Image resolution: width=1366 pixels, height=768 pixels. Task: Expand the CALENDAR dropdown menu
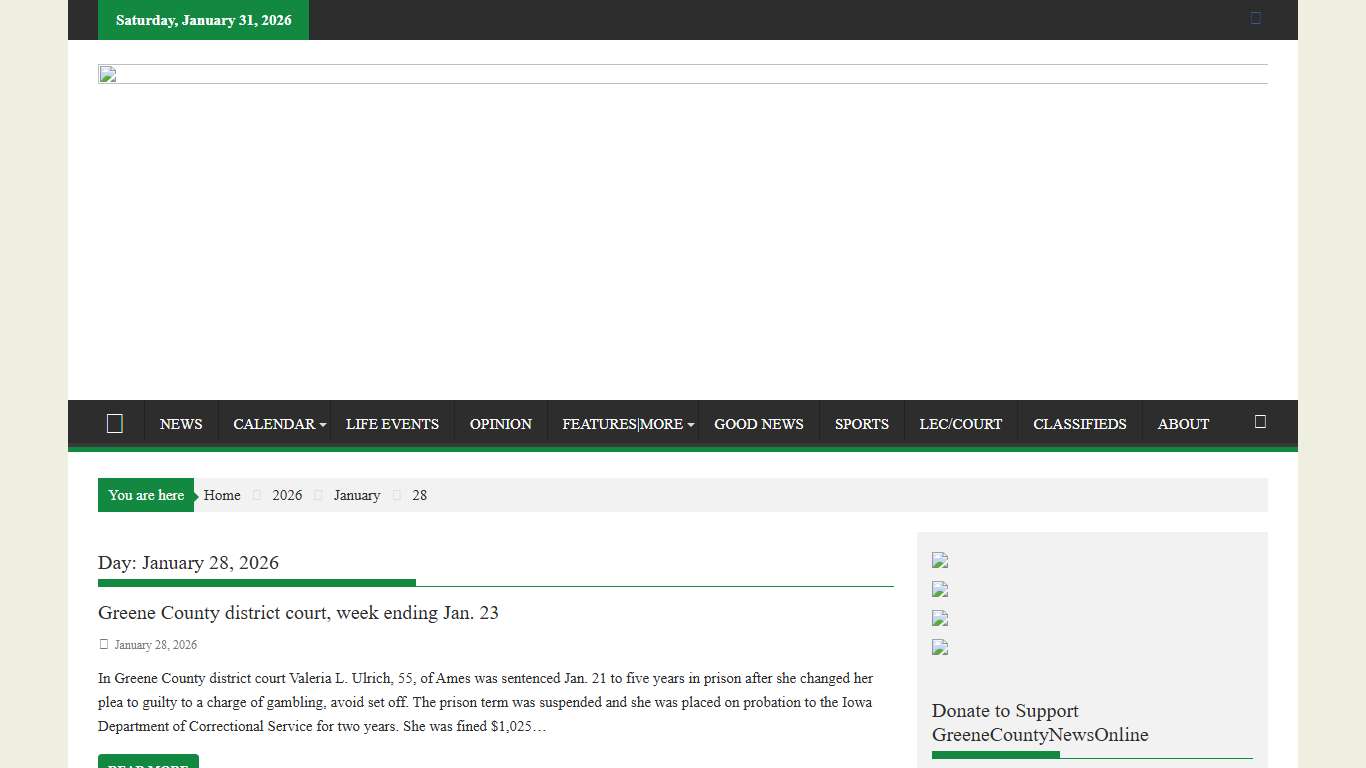click(x=279, y=424)
